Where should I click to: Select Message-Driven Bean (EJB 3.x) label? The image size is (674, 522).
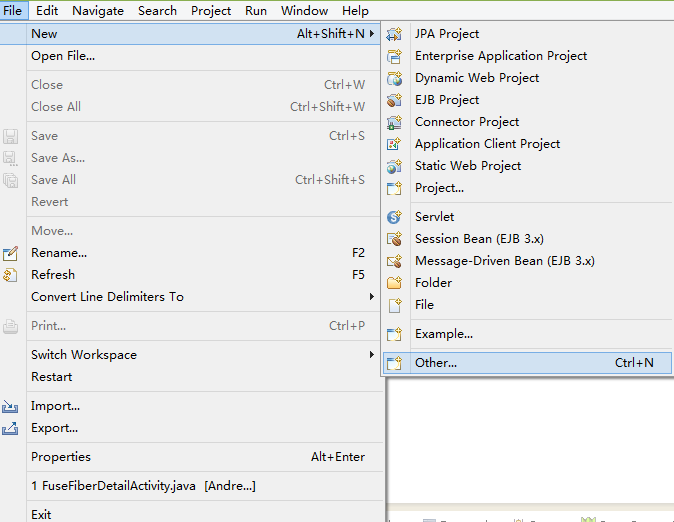click(x=505, y=261)
